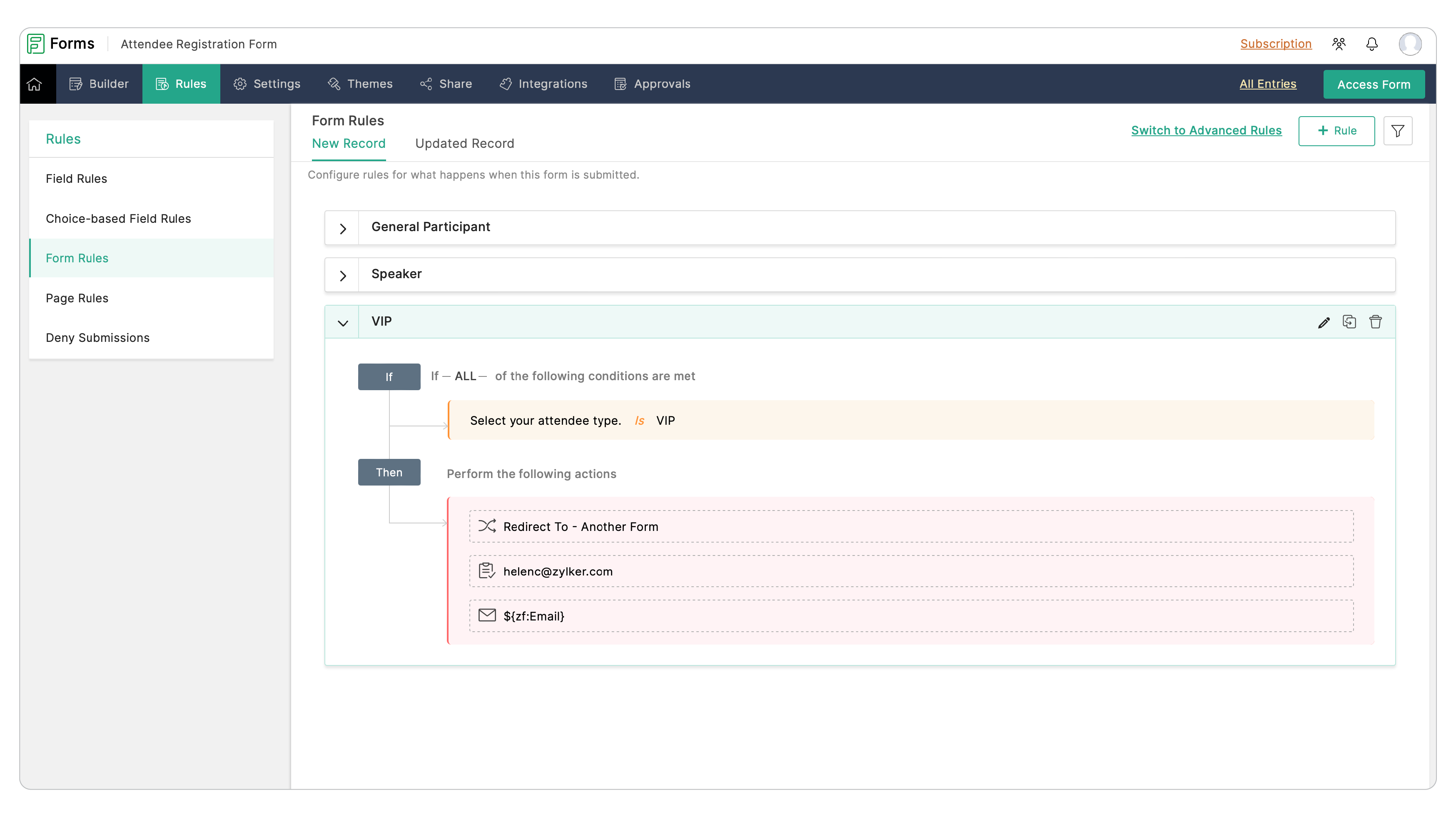1456x817 pixels.
Task: Select the helenc@zylker.com action
Action: [x=911, y=570]
